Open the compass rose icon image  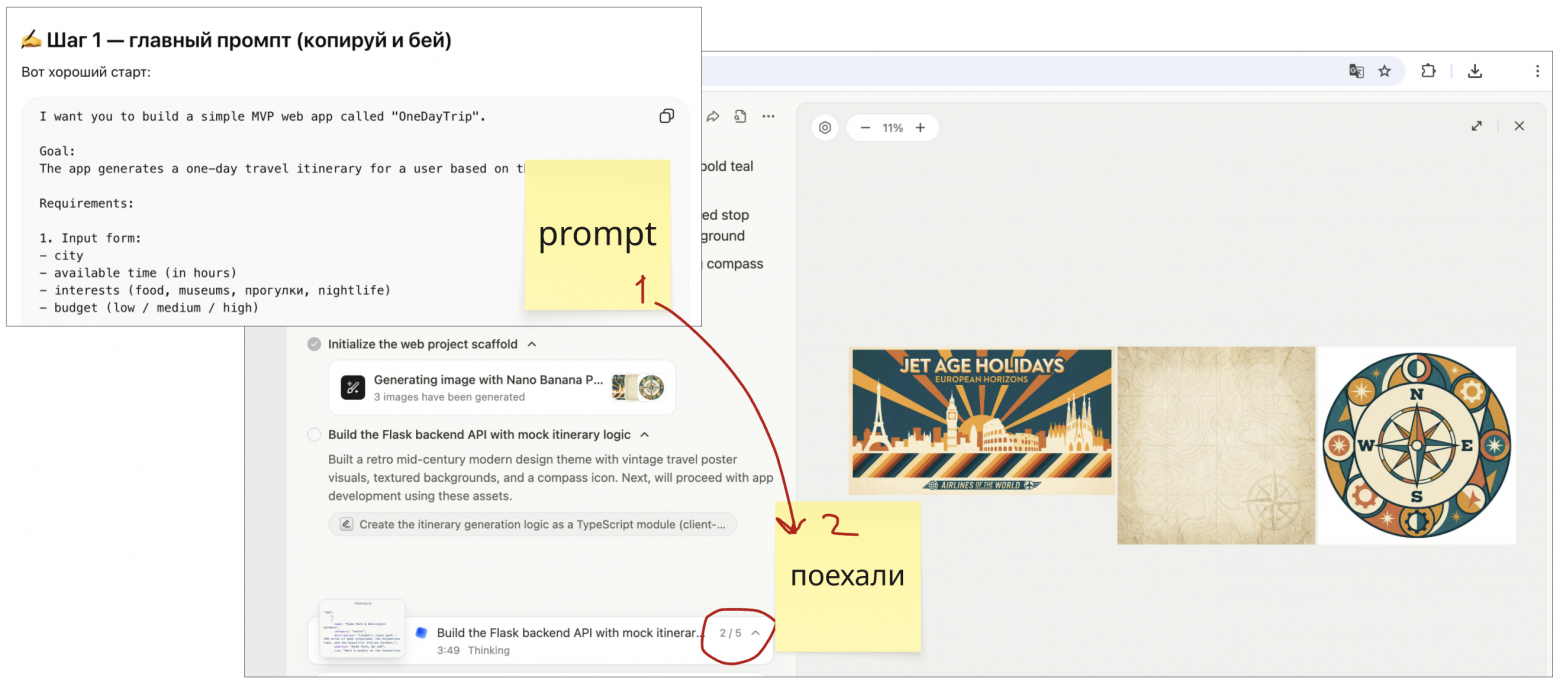pos(1416,445)
